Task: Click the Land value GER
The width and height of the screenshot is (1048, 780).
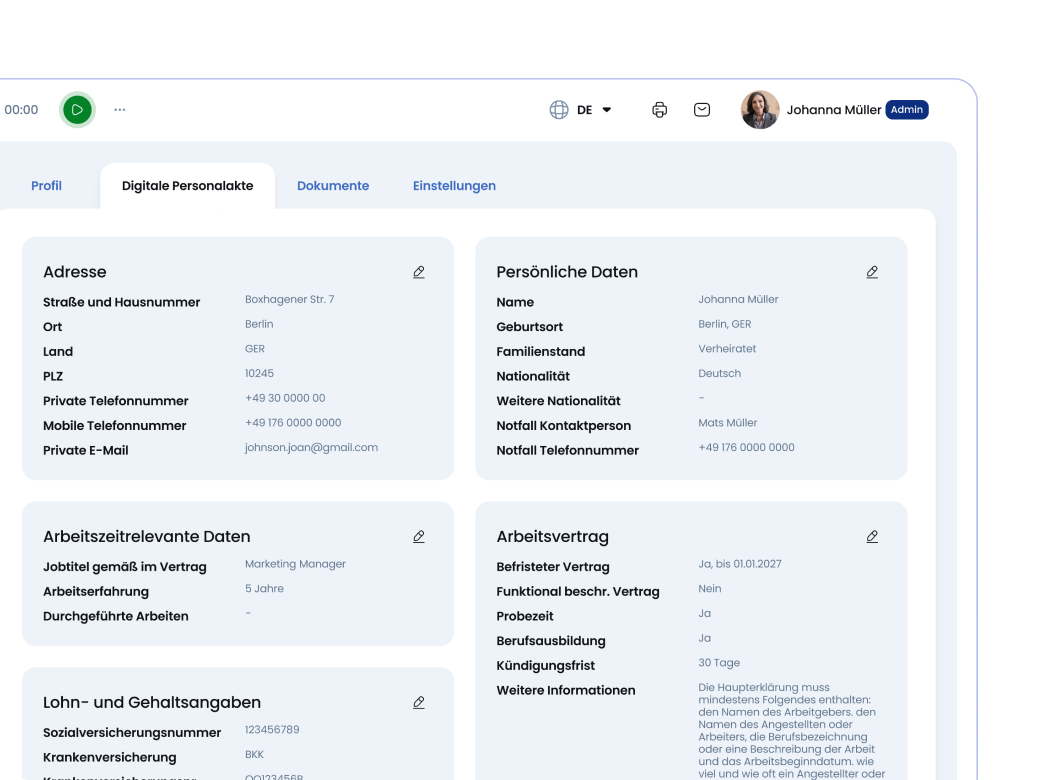Action: point(255,349)
